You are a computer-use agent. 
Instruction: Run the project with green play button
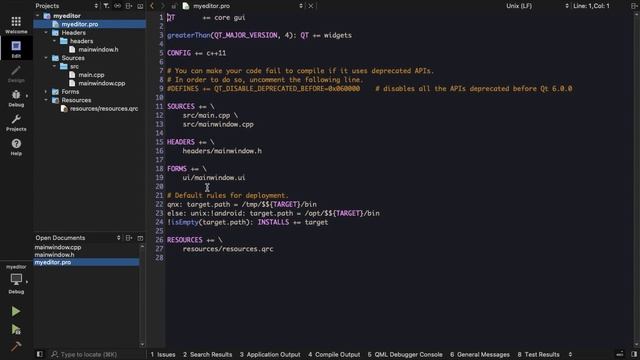point(16,311)
